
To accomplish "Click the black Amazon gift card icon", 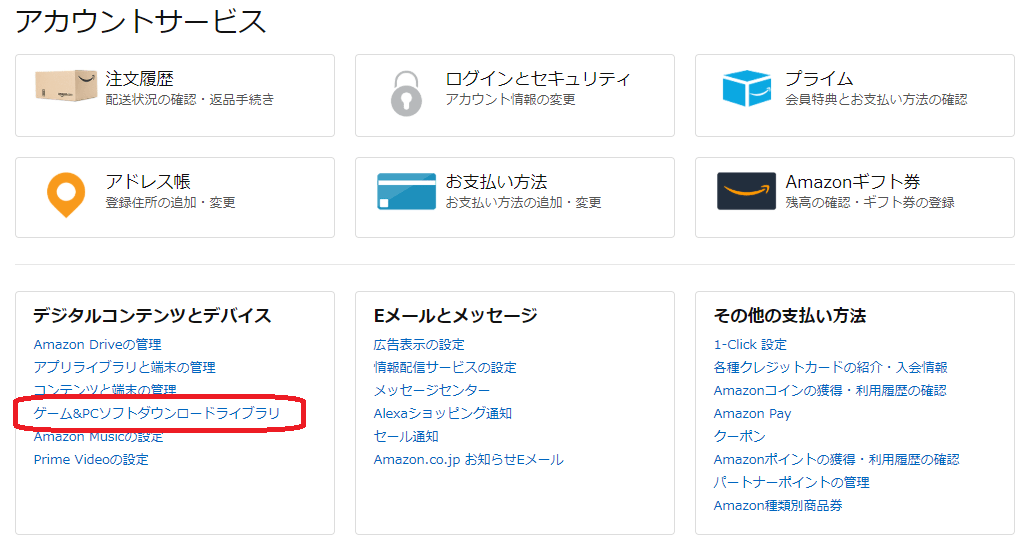I will click(747, 191).
